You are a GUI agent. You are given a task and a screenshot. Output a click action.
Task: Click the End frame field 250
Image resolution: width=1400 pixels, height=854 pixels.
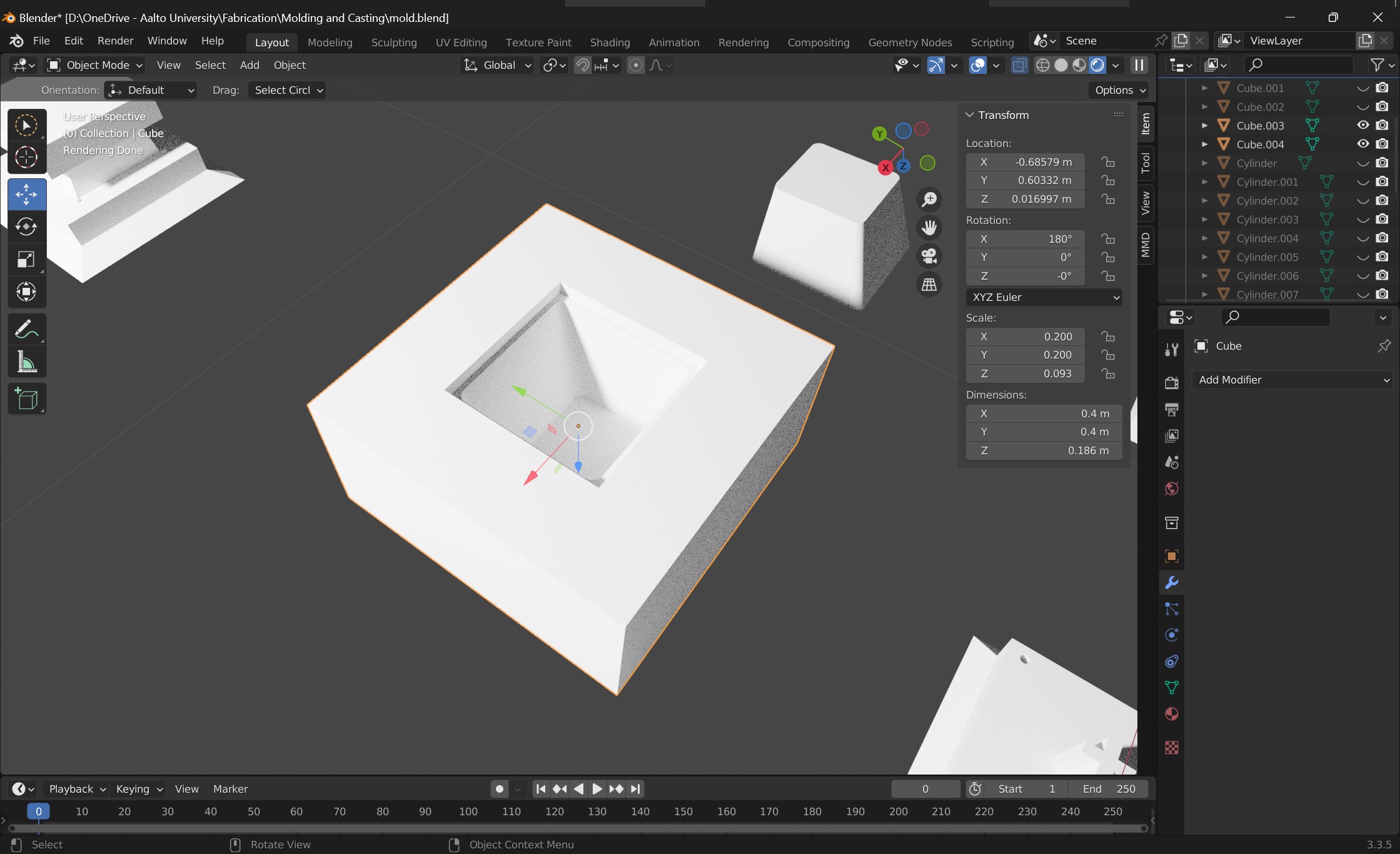[1109, 789]
